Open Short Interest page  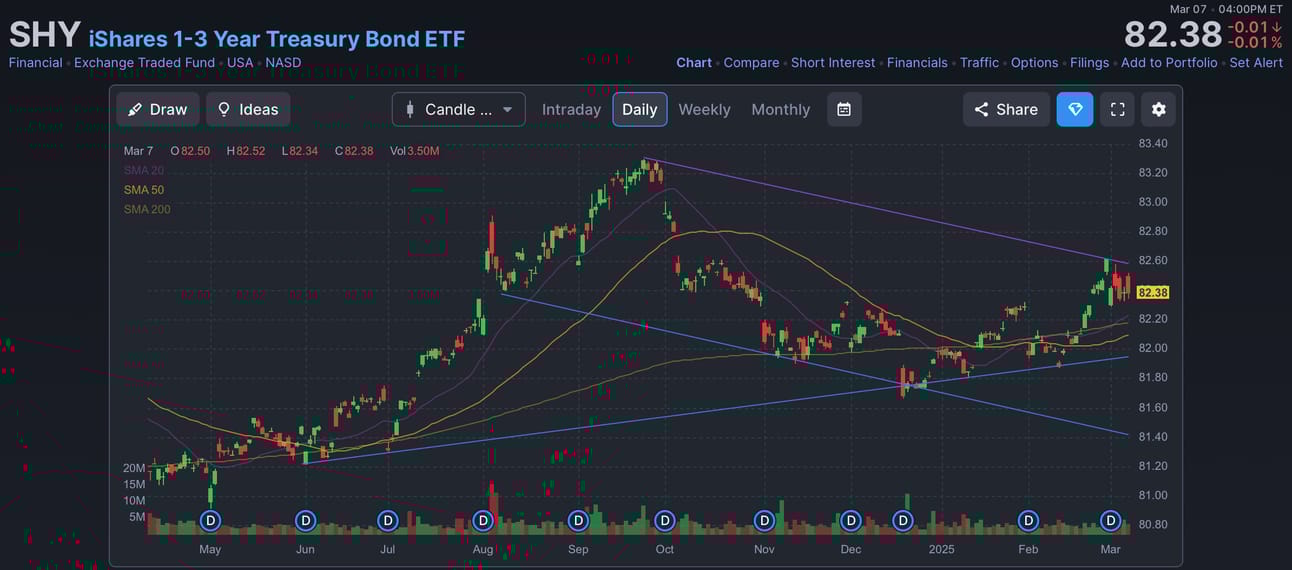[833, 62]
